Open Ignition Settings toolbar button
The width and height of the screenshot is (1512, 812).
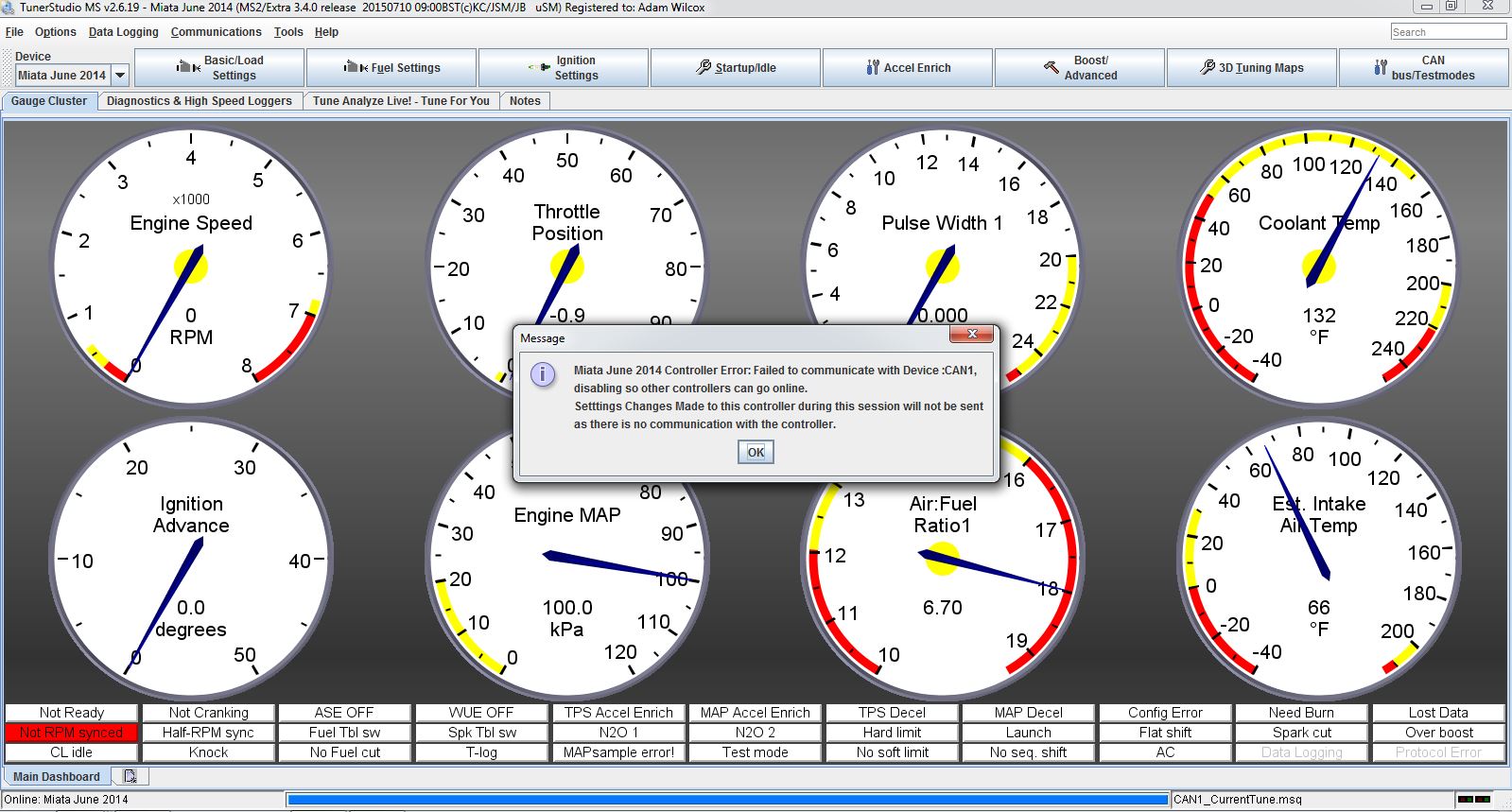pyautogui.click(x=564, y=68)
